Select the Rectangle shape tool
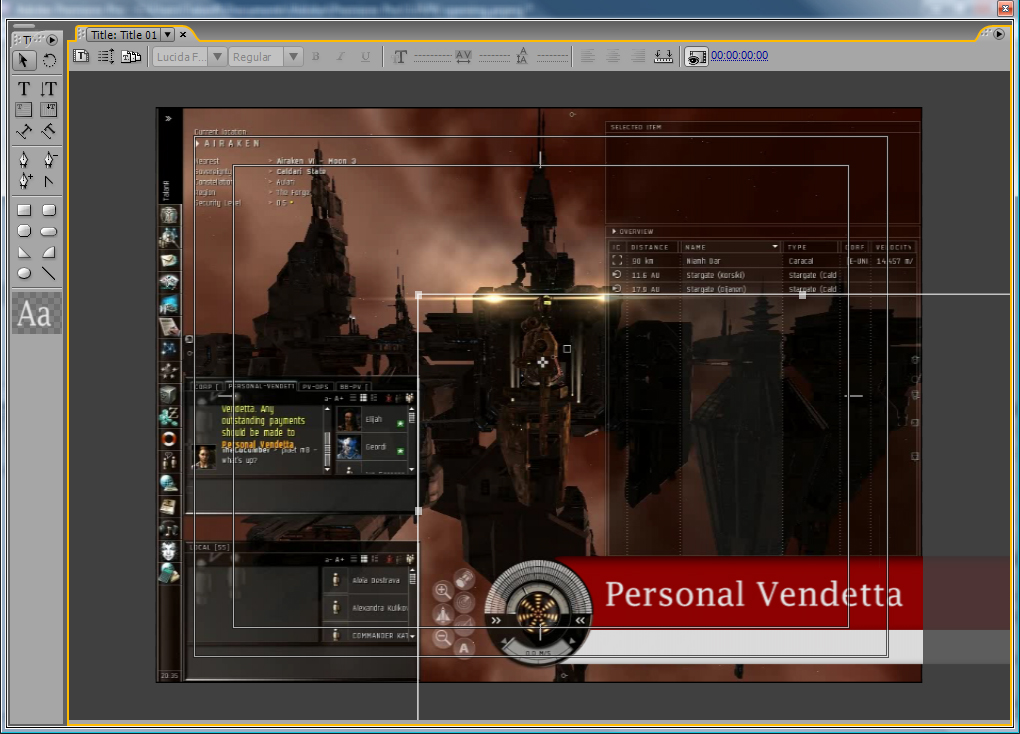The image size is (1020, 734). (23, 210)
